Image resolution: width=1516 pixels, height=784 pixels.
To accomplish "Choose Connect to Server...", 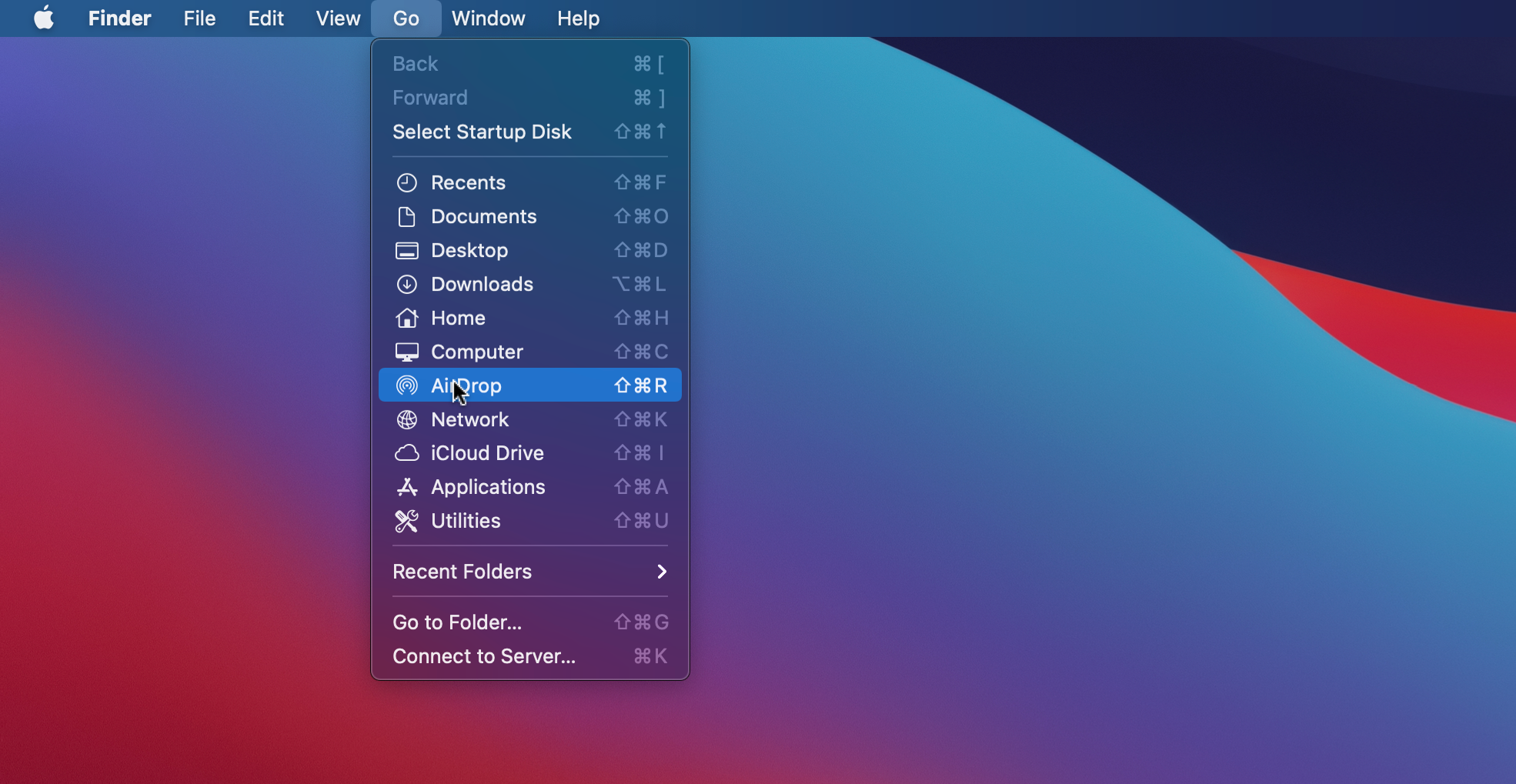I will coord(530,656).
